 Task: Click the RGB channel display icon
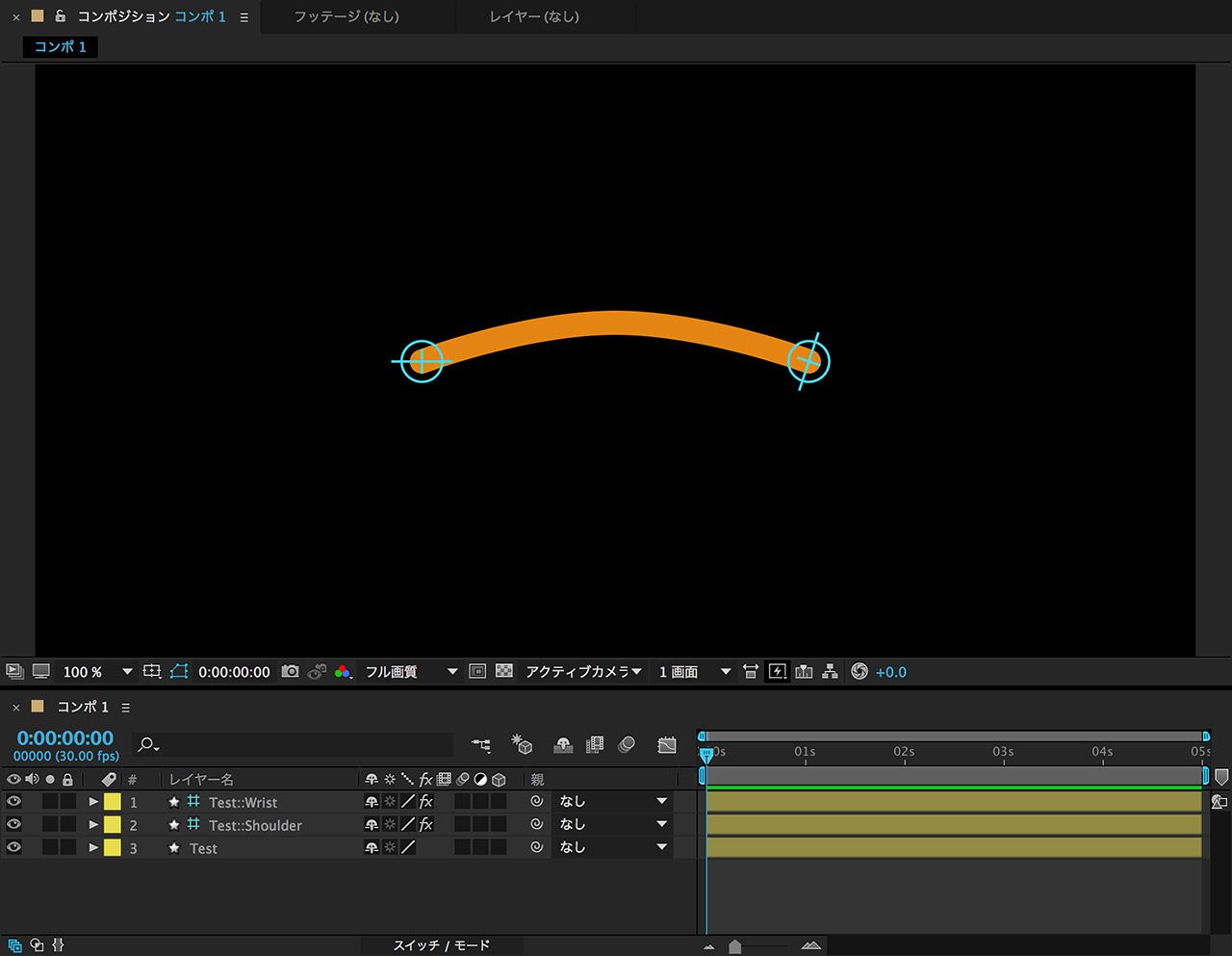coord(343,672)
